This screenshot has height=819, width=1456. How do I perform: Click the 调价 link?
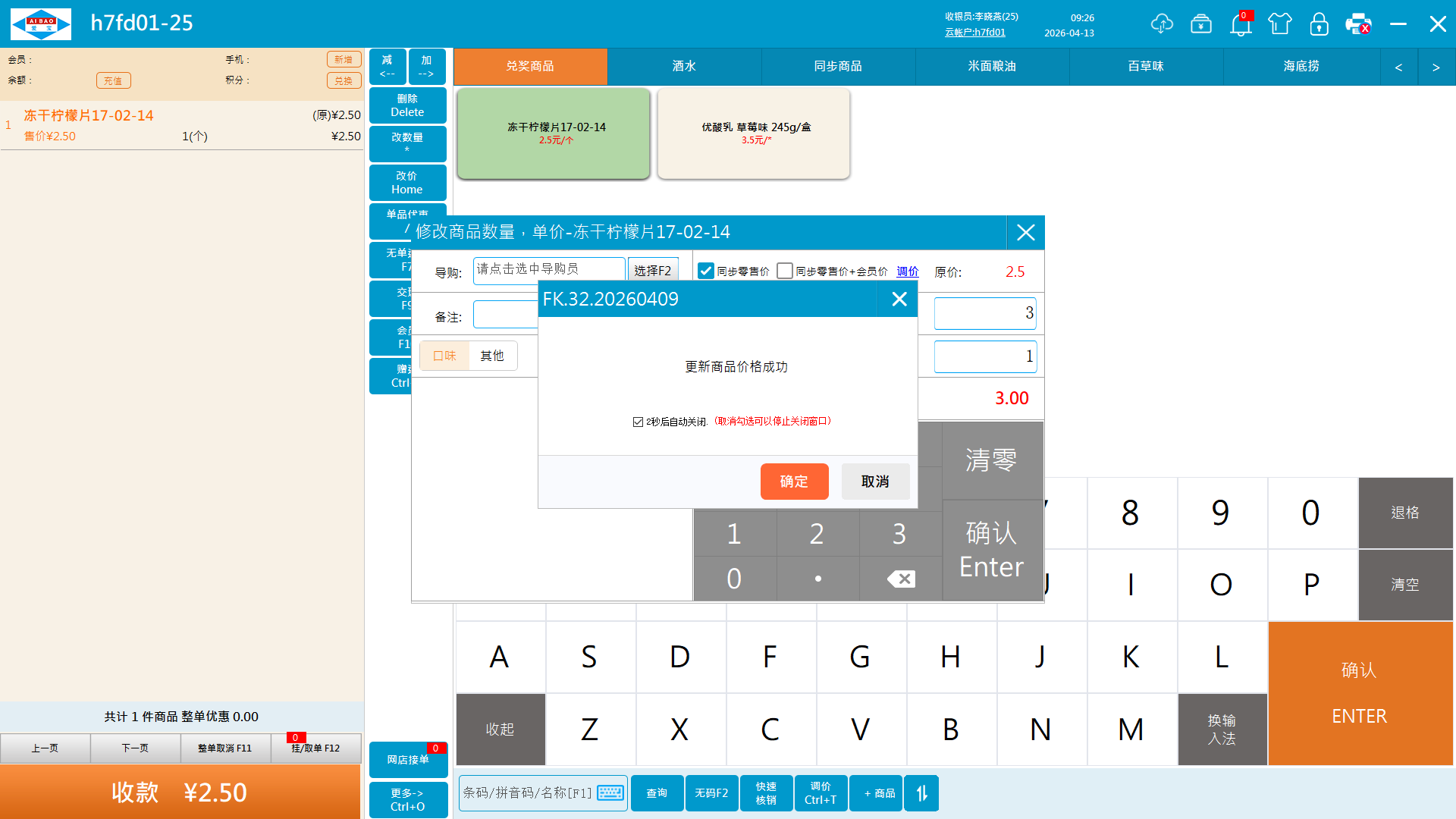click(907, 271)
